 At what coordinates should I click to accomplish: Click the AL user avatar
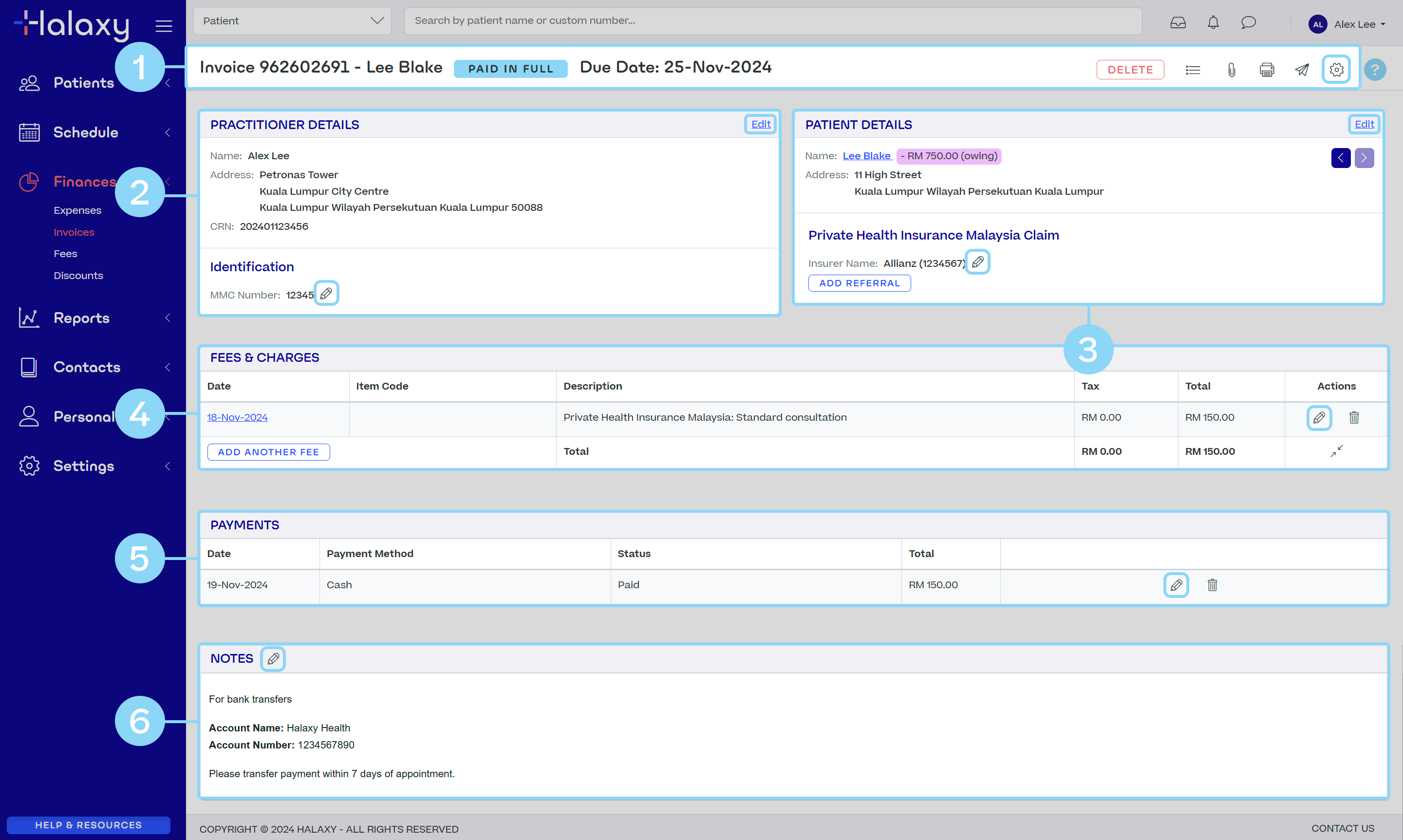pos(1318,24)
